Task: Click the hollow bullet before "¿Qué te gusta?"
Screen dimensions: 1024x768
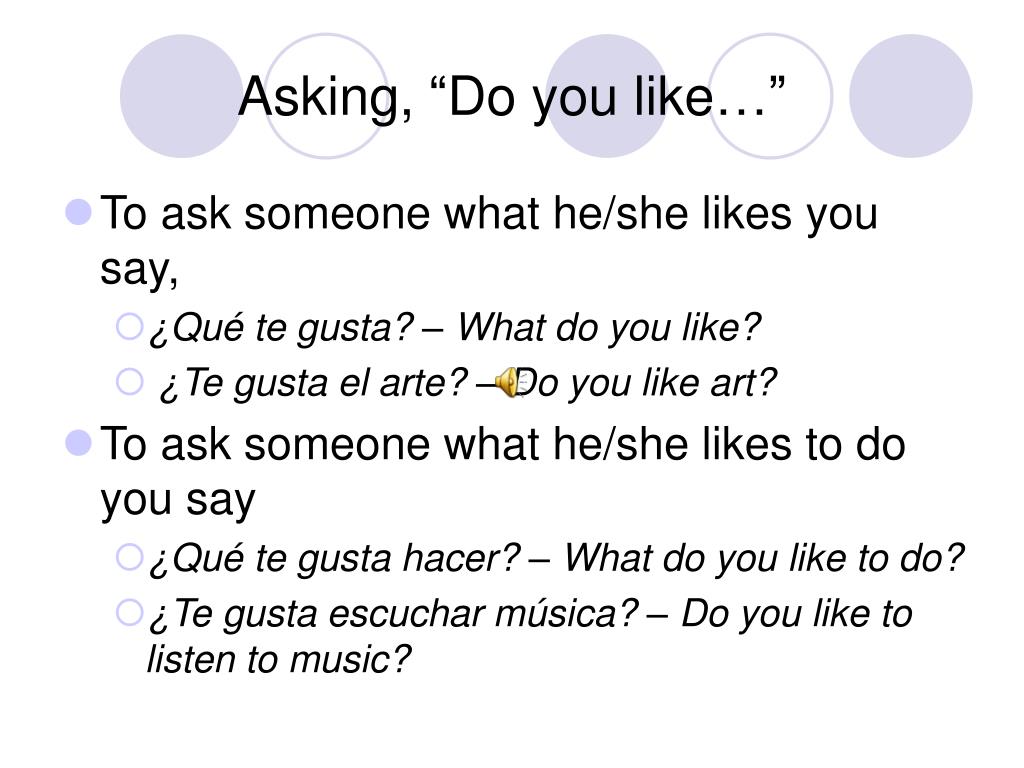Action: 129,326
